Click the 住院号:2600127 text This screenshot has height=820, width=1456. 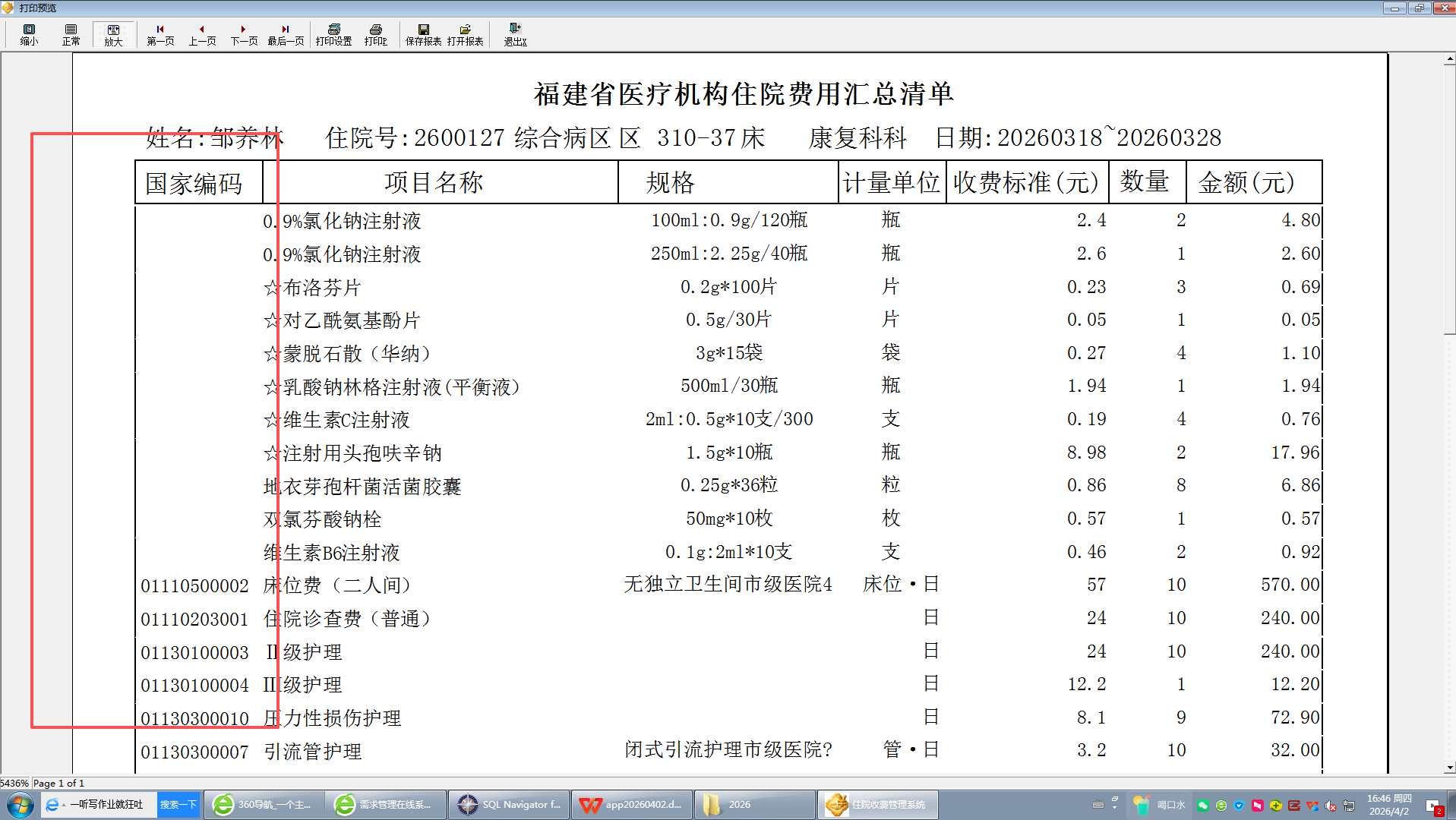point(415,137)
